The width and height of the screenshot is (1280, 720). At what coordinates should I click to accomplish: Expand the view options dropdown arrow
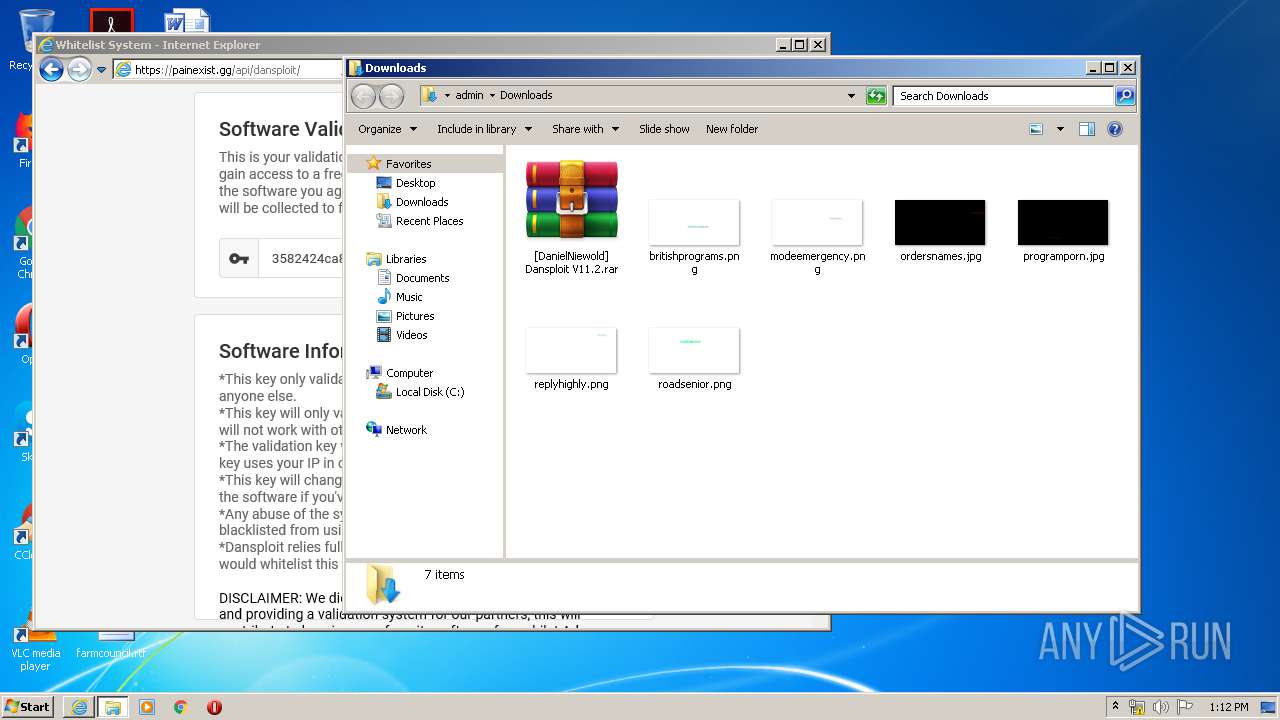point(1060,129)
